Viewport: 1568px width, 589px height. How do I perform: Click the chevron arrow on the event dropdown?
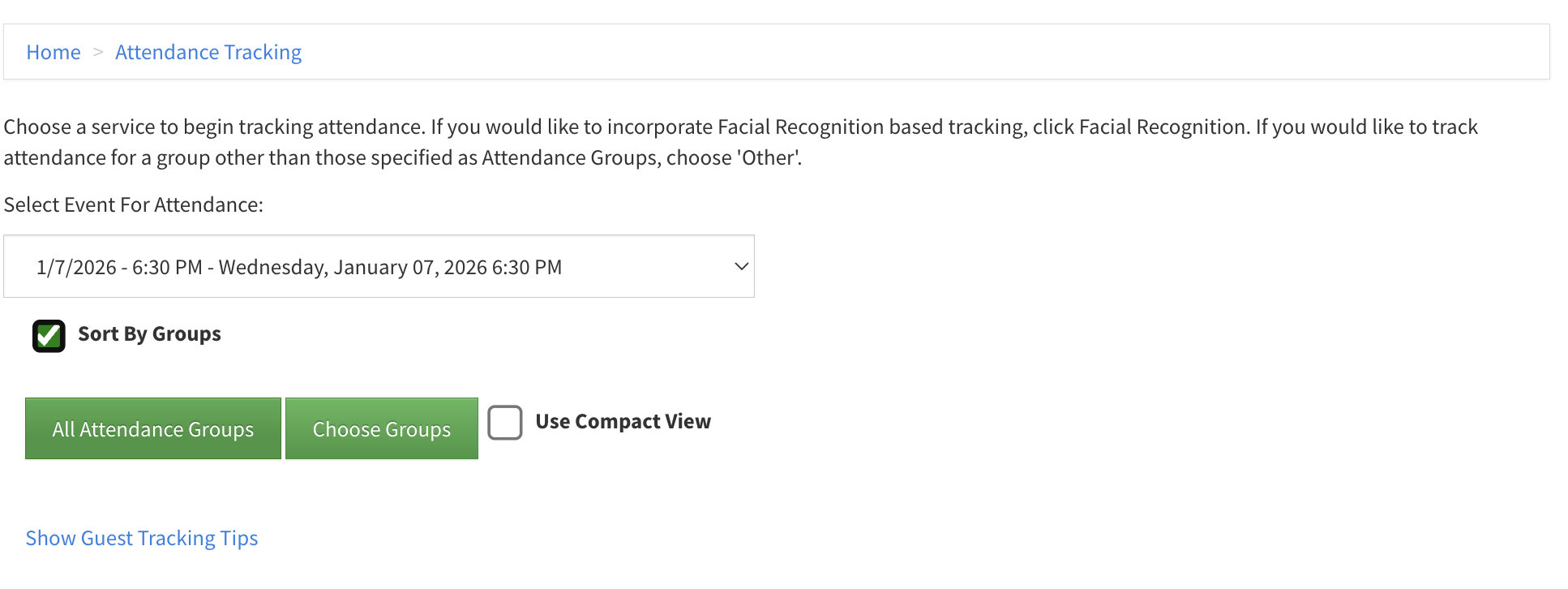coord(740,266)
